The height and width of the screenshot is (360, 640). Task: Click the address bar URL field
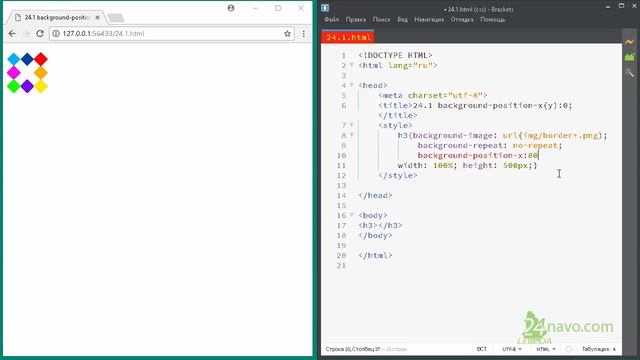pos(171,33)
